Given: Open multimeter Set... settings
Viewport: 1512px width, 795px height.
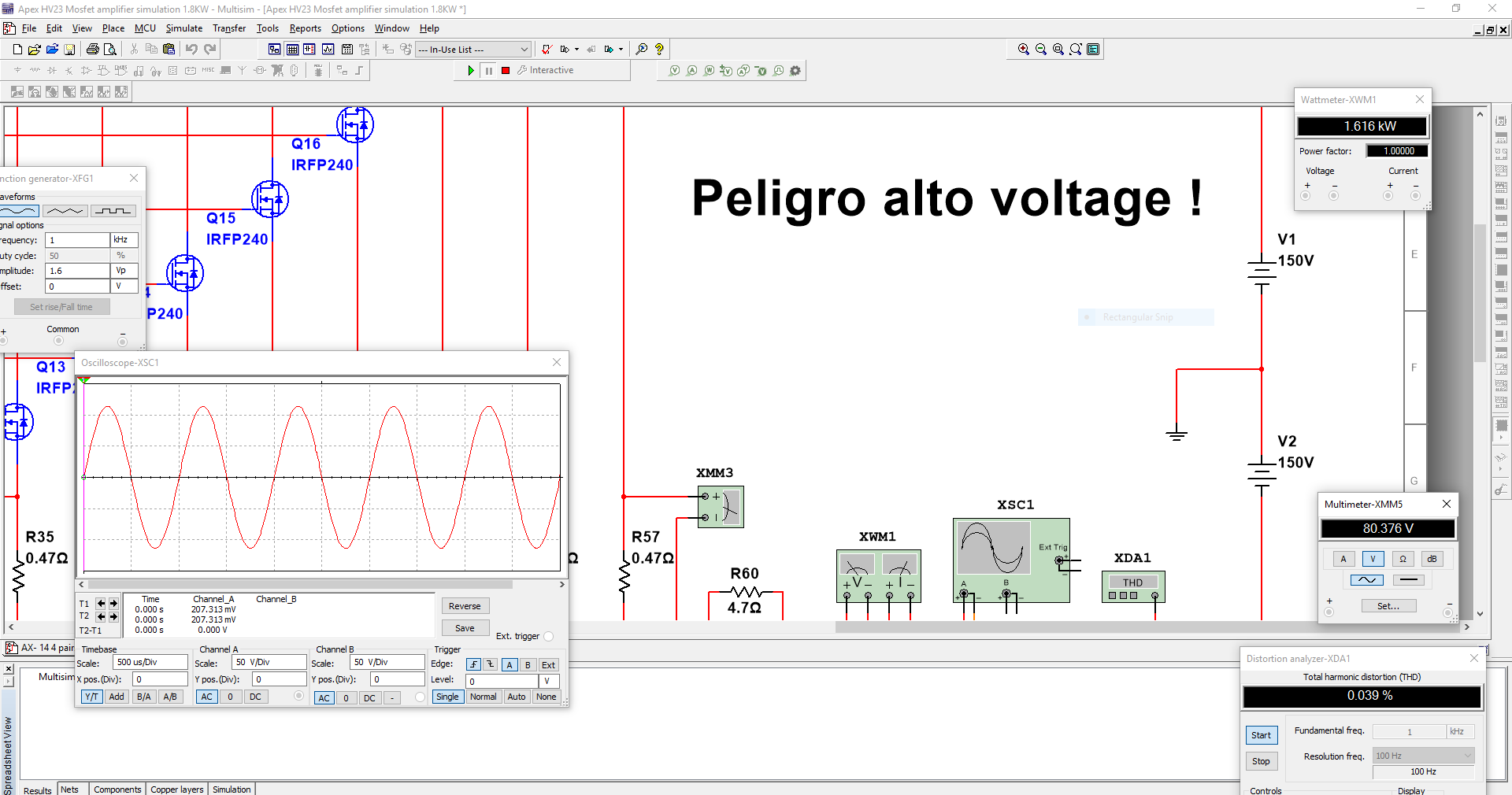Looking at the screenshot, I should coord(1388,606).
